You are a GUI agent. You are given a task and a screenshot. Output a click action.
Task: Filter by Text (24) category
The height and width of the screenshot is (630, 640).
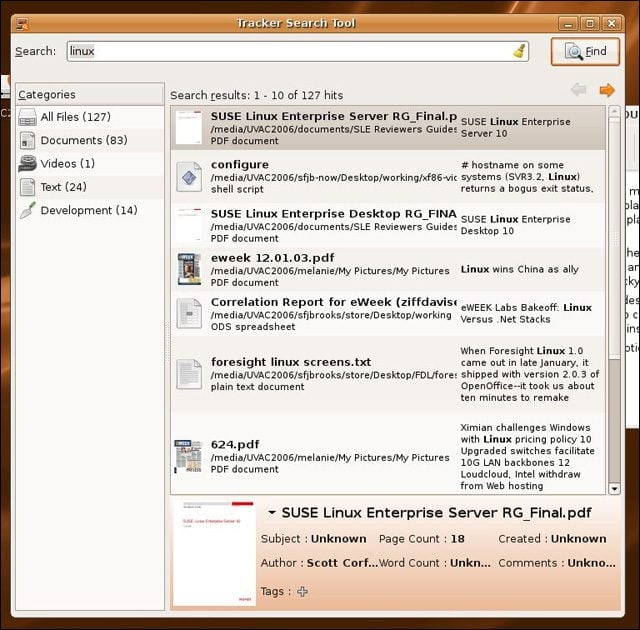(x=90, y=187)
